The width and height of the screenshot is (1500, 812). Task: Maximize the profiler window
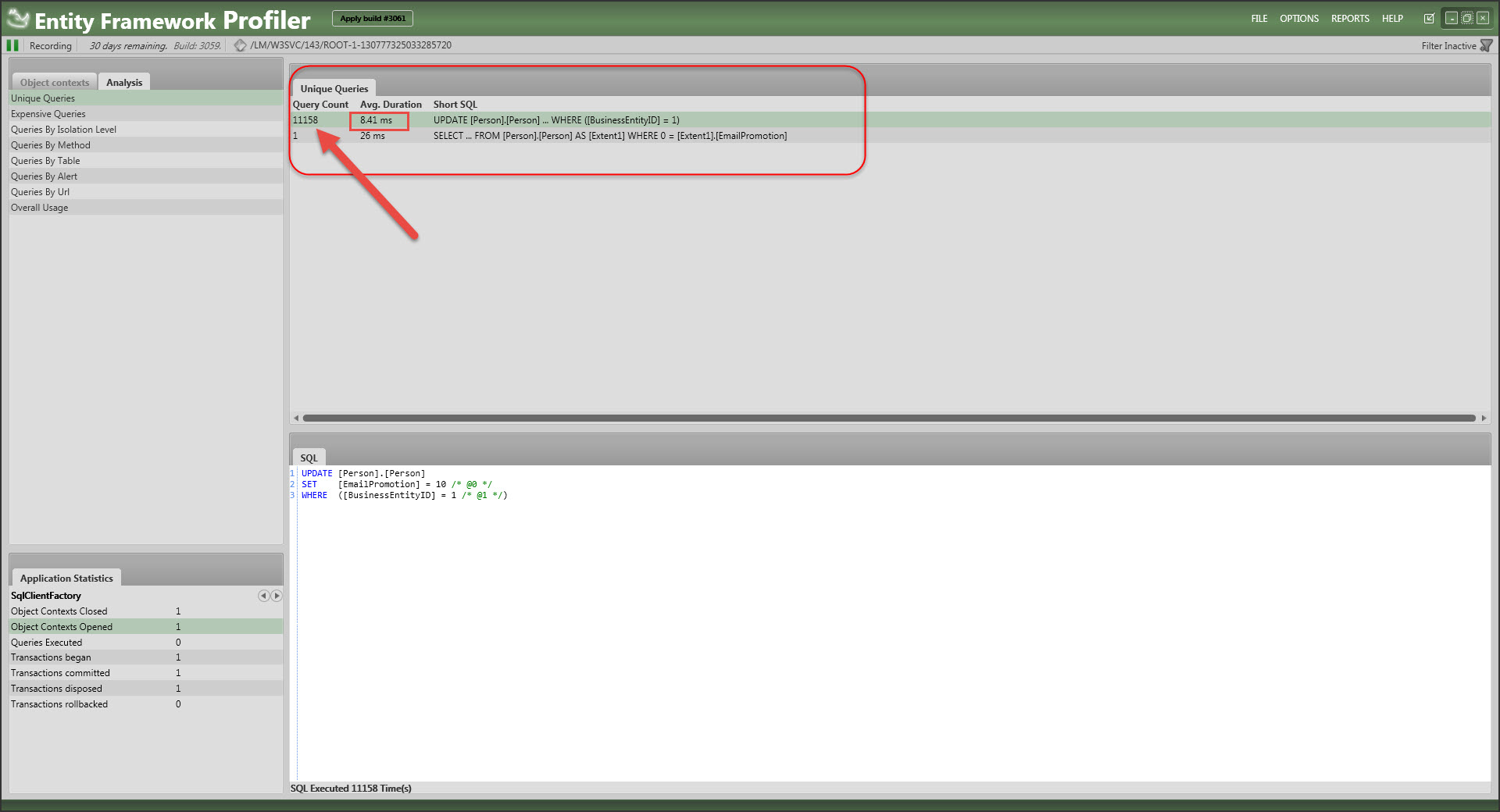pos(1467,18)
